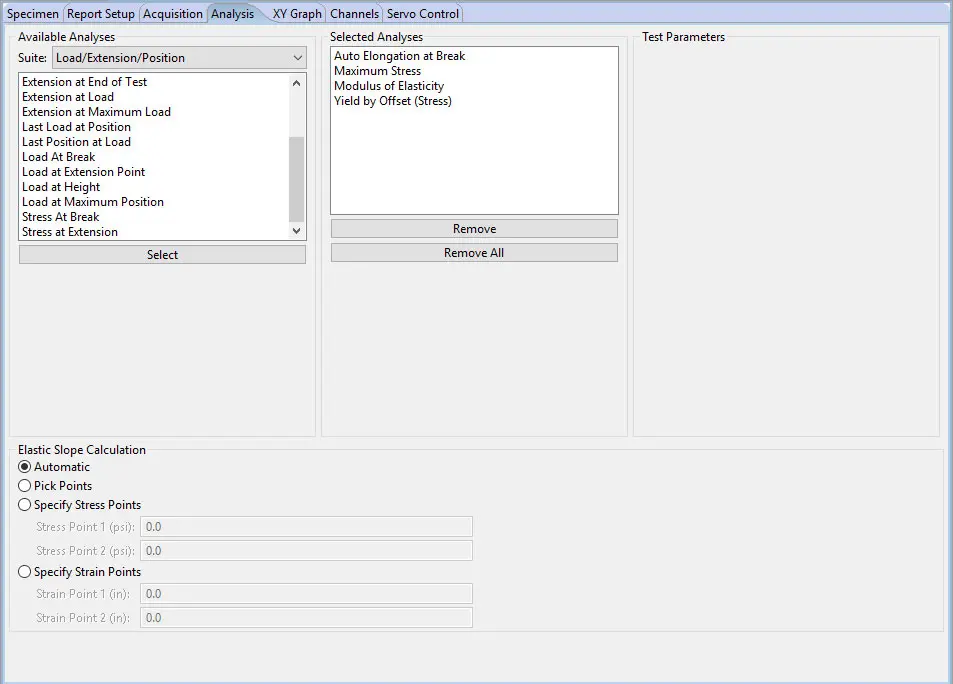Select Load At Break in available analyses
The height and width of the screenshot is (684, 953).
[58, 156]
